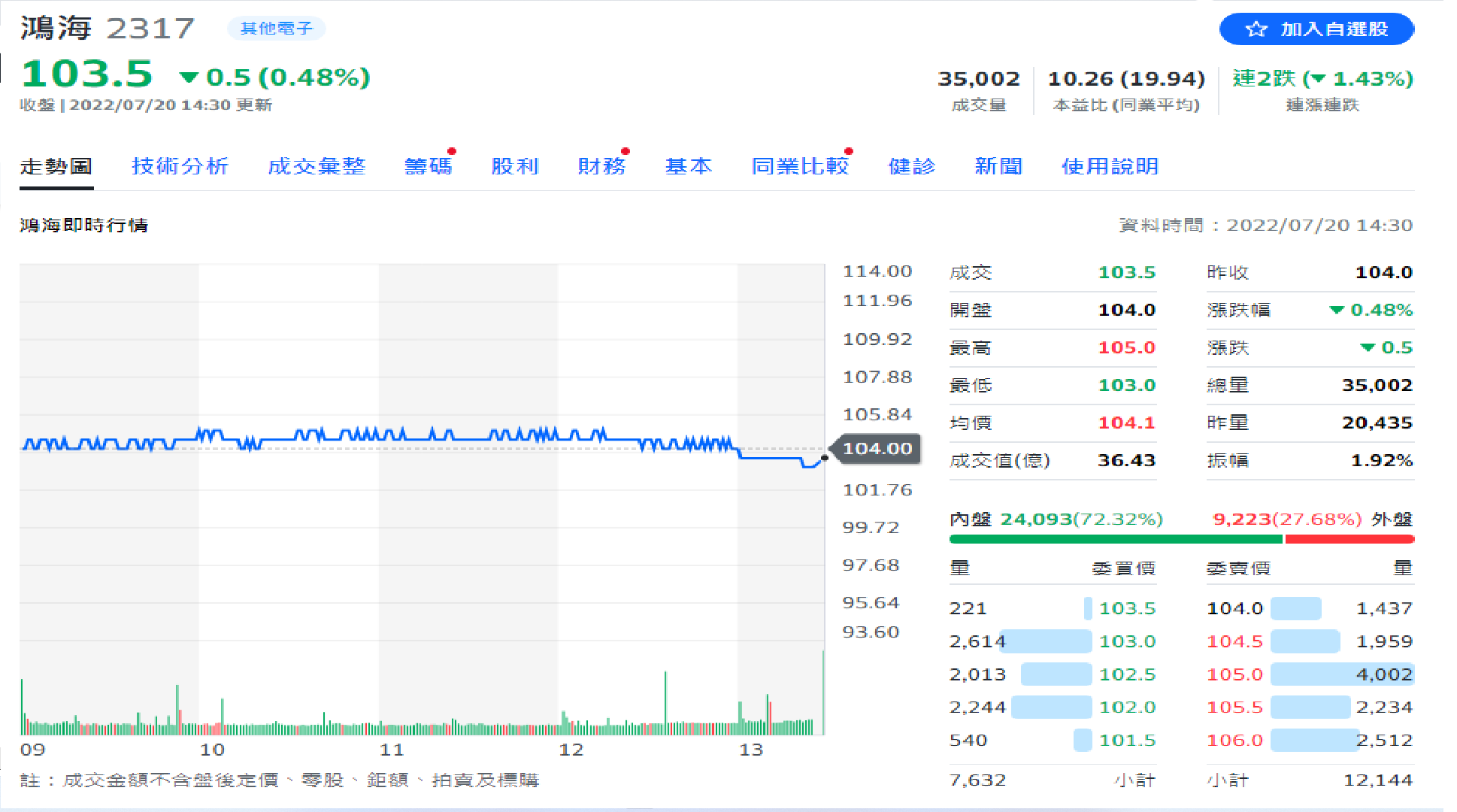Go to the 基本 tab
The height and width of the screenshot is (812, 1457).
click(688, 166)
